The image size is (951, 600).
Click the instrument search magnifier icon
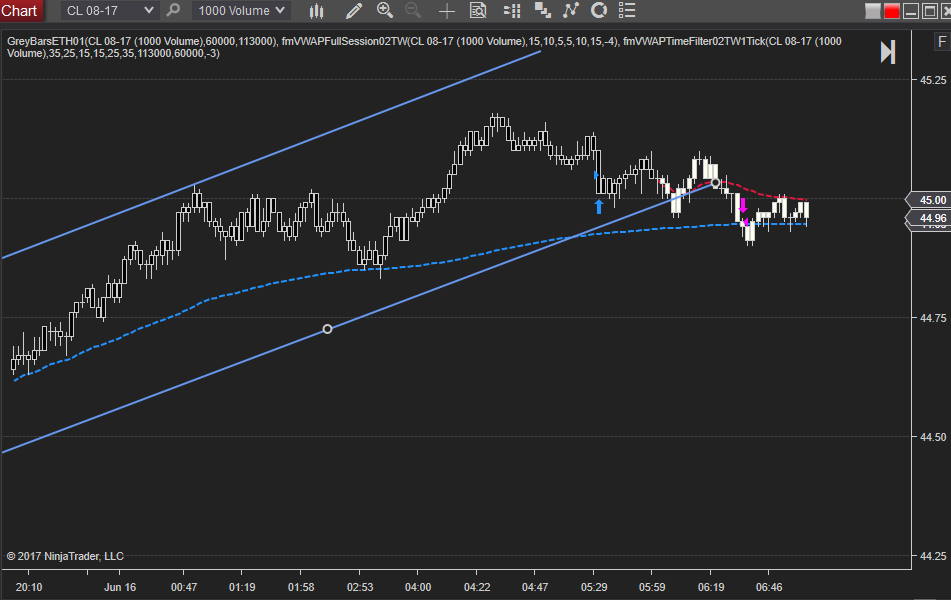(173, 10)
